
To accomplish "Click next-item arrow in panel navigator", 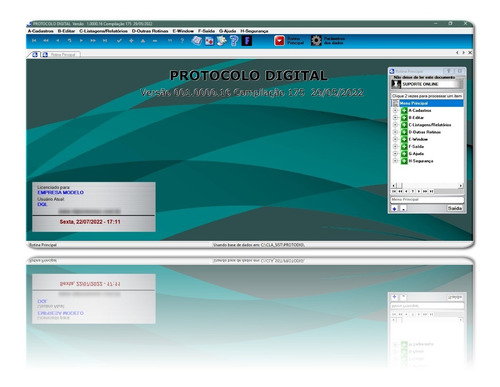I will click(x=419, y=191).
